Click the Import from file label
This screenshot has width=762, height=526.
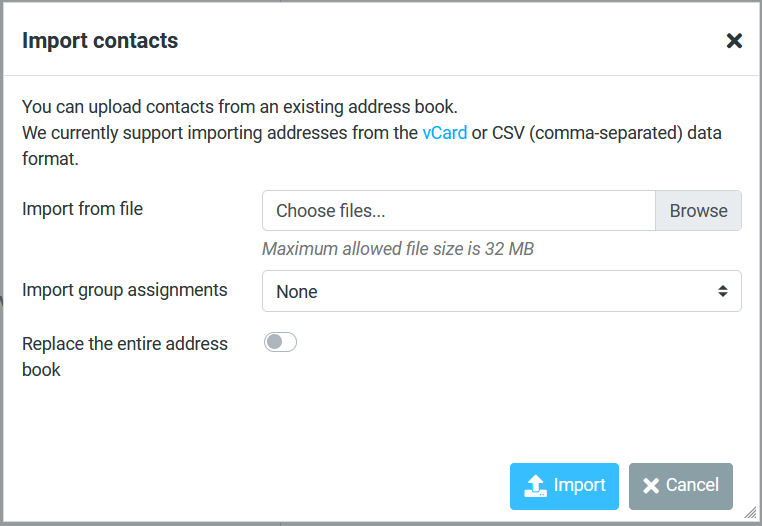[x=82, y=209]
